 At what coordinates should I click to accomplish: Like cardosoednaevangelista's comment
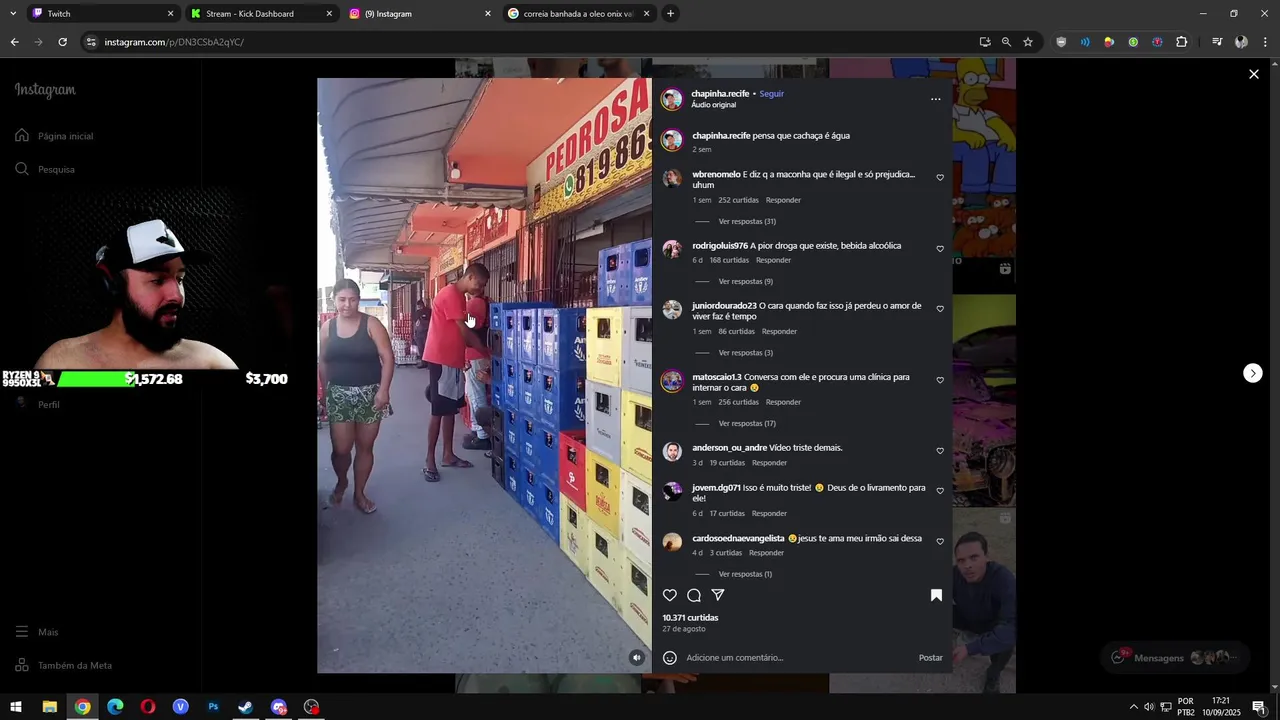pyautogui.click(x=940, y=542)
